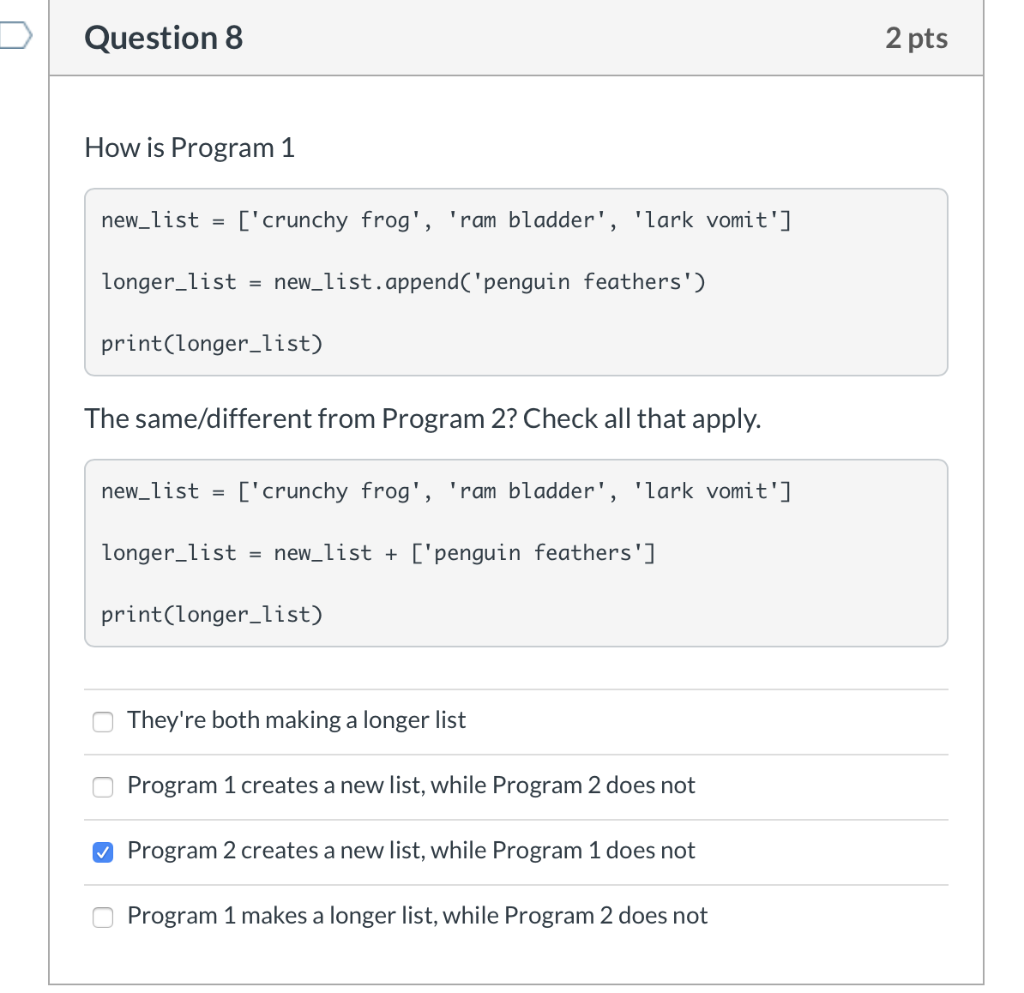Check 'Program 1 makes a longer list, while Program 2 does not'
This screenshot has width=1024, height=993.
click(102, 917)
